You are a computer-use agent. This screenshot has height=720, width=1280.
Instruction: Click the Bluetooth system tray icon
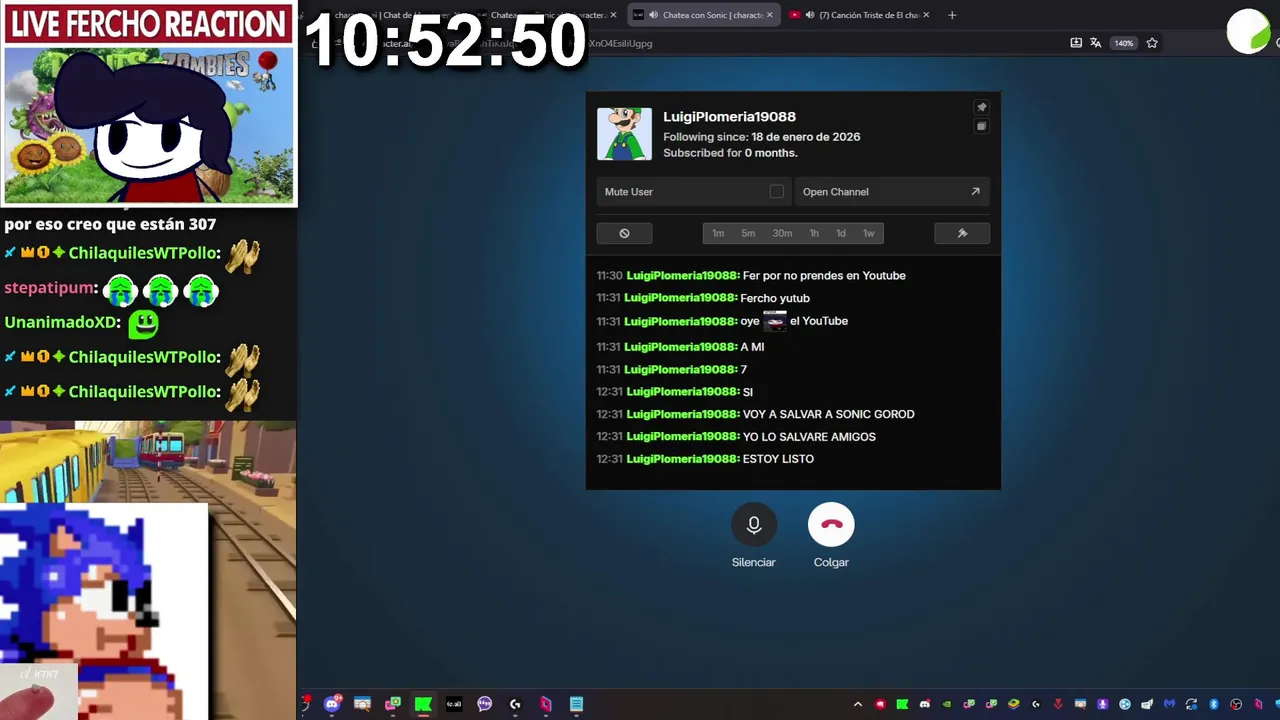tap(1214, 704)
